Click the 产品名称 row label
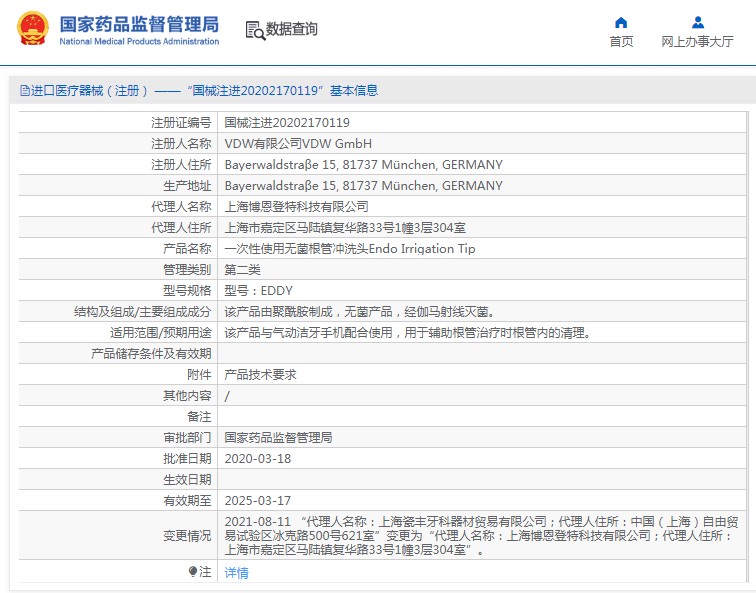This screenshot has width=756, height=593. (x=187, y=249)
